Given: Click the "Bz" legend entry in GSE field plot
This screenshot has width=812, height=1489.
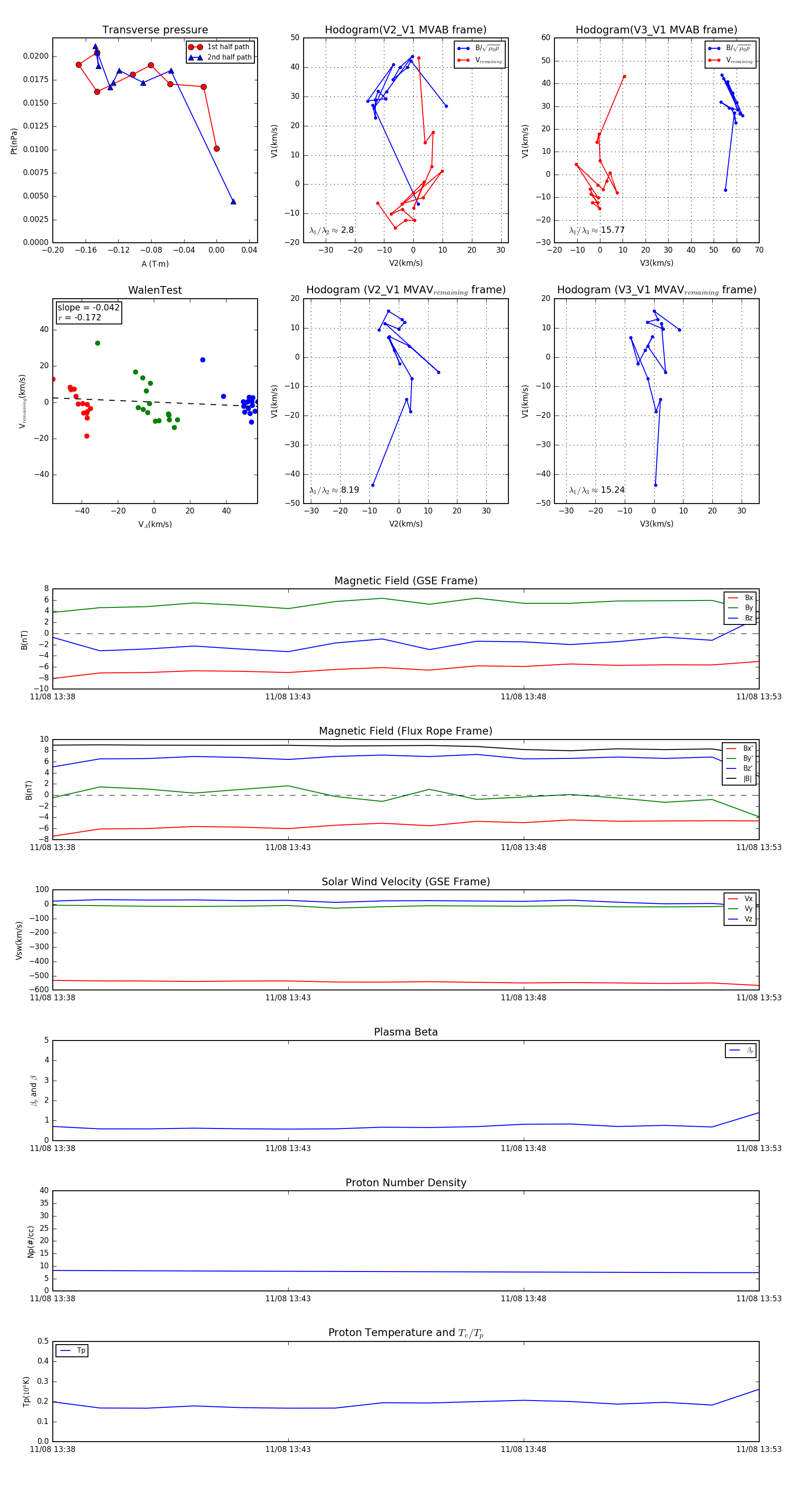Looking at the screenshot, I should [740, 618].
